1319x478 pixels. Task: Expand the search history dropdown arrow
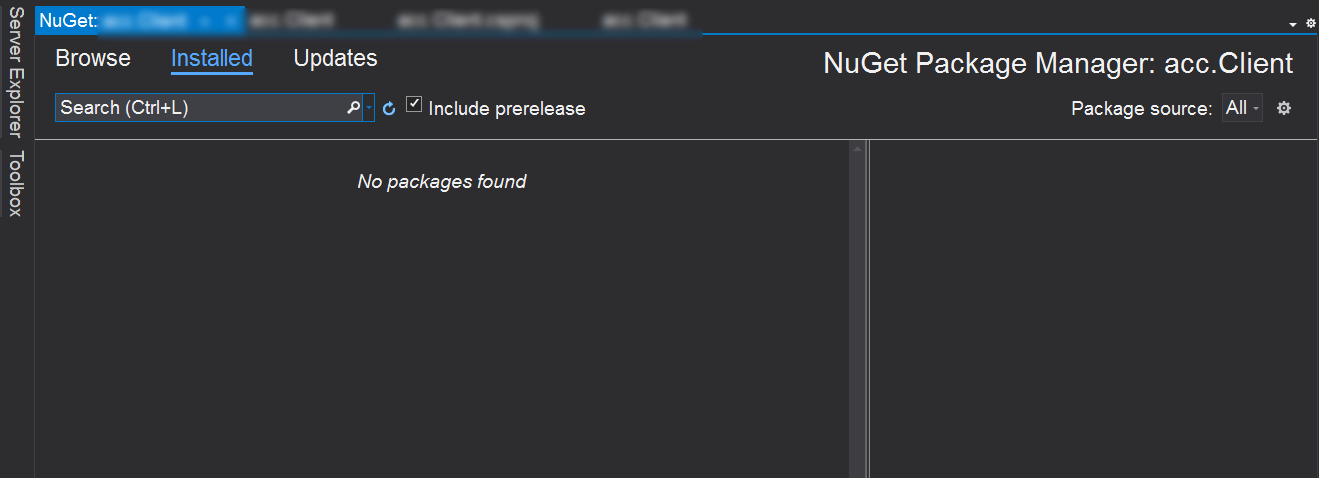click(369, 108)
